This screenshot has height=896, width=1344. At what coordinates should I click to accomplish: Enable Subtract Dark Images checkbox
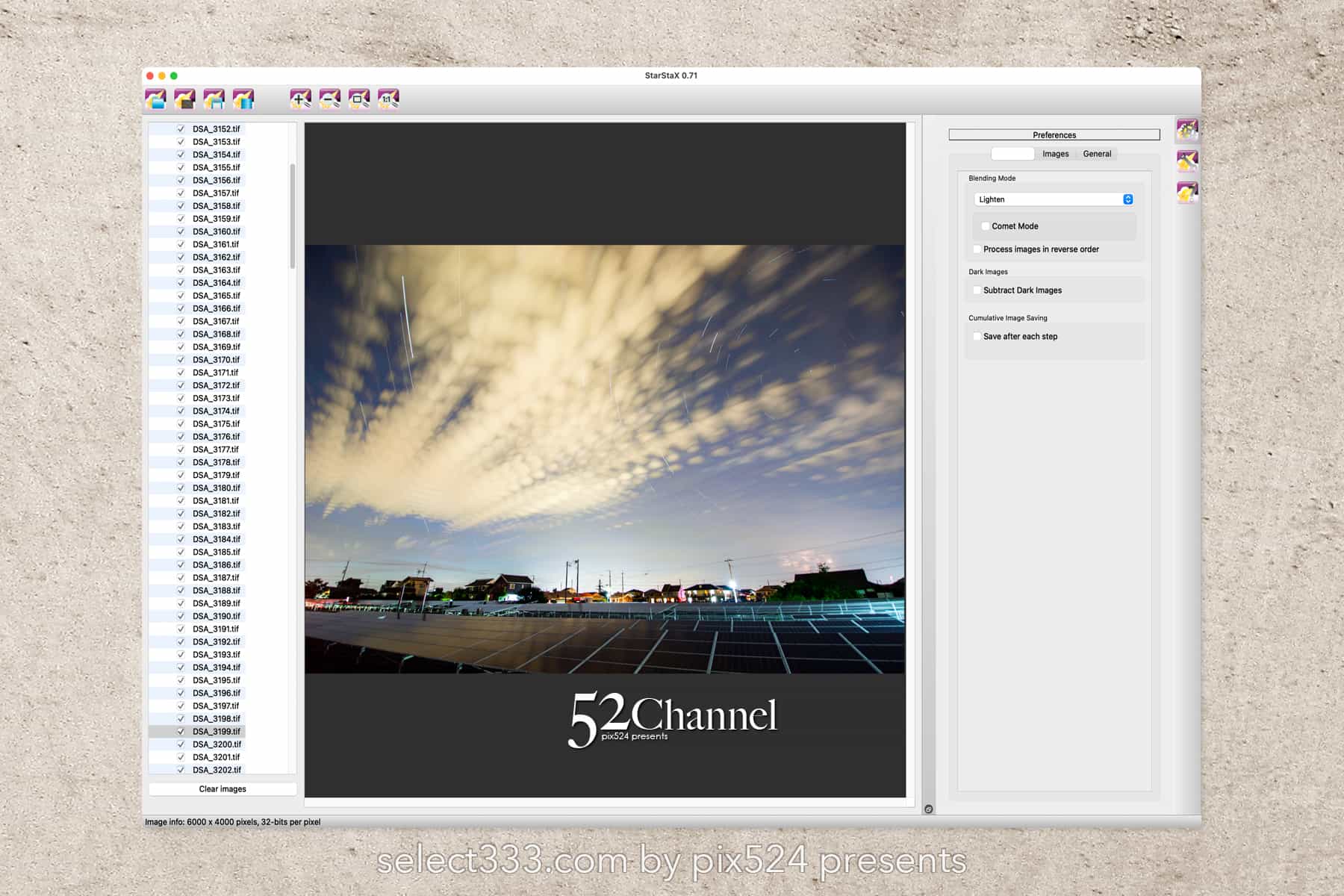(x=977, y=290)
